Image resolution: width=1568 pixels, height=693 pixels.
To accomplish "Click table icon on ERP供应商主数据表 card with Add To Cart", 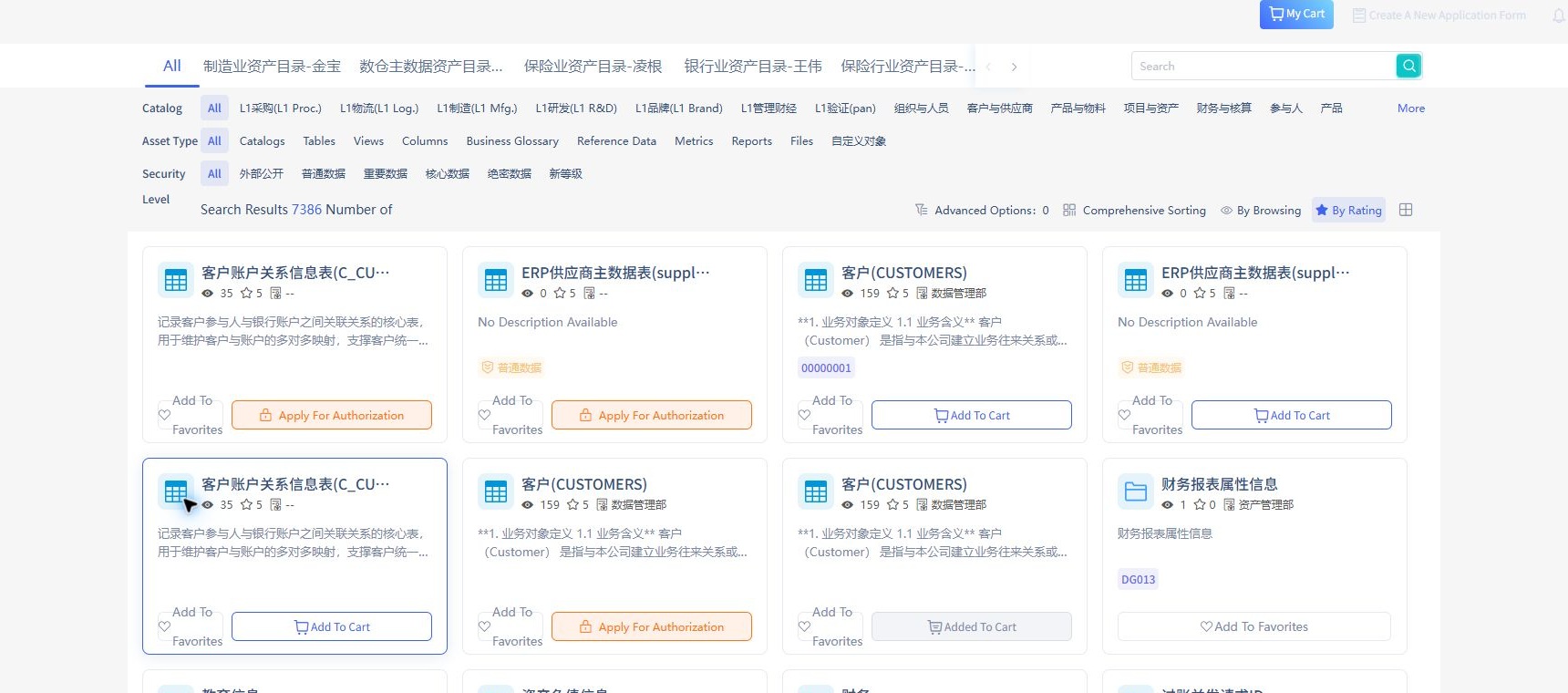I will click(x=1136, y=280).
